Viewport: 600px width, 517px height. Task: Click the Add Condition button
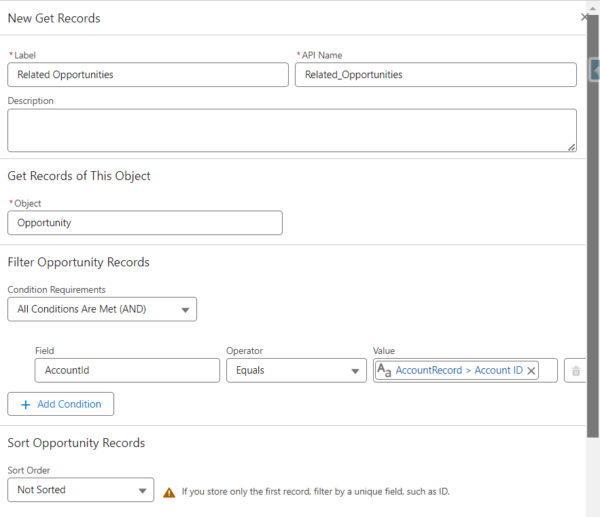pyautogui.click(x=60, y=404)
